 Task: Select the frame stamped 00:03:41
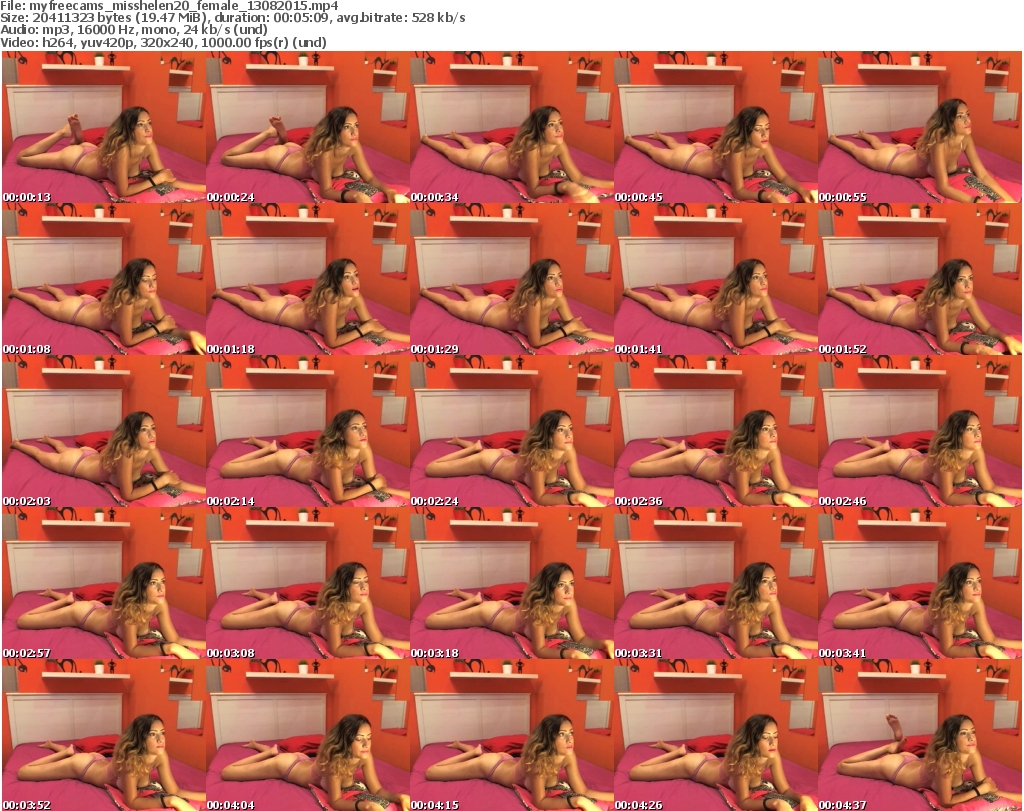coord(920,583)
